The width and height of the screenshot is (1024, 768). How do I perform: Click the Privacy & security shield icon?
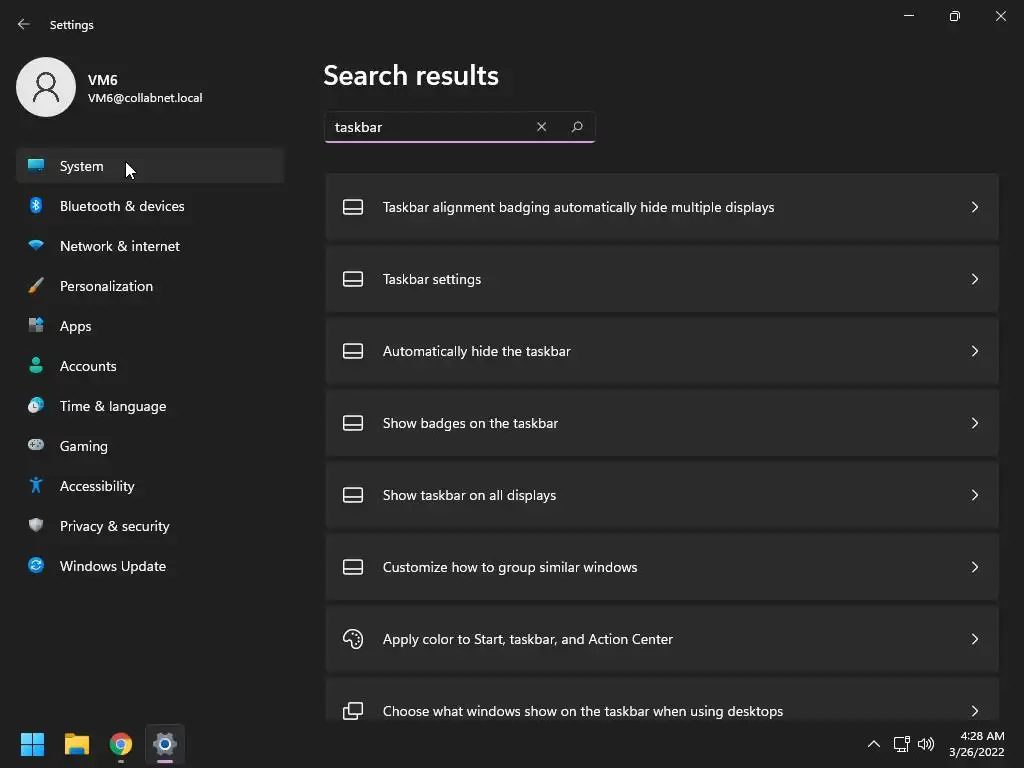[36, 526]
